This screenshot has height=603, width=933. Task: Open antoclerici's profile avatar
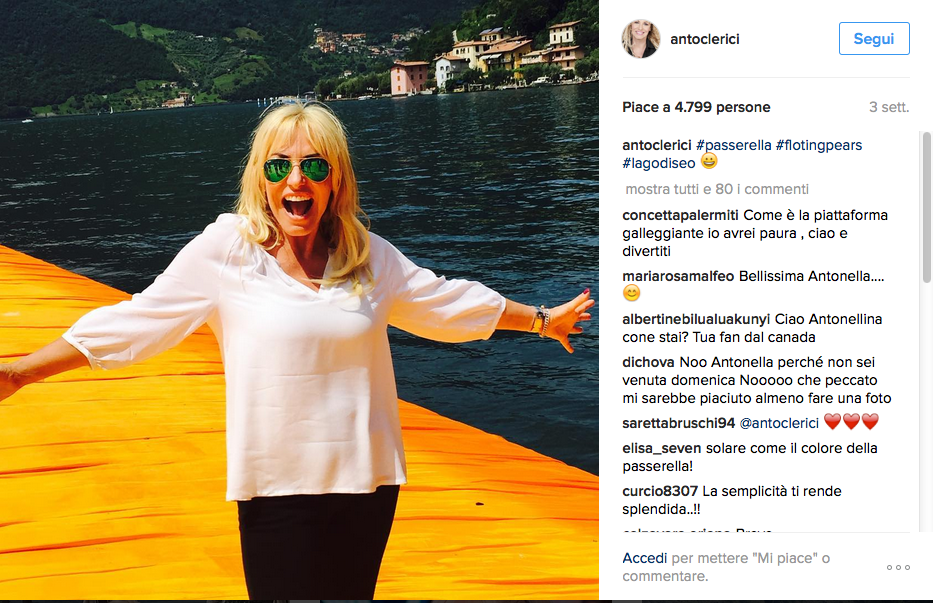[641, 38]
